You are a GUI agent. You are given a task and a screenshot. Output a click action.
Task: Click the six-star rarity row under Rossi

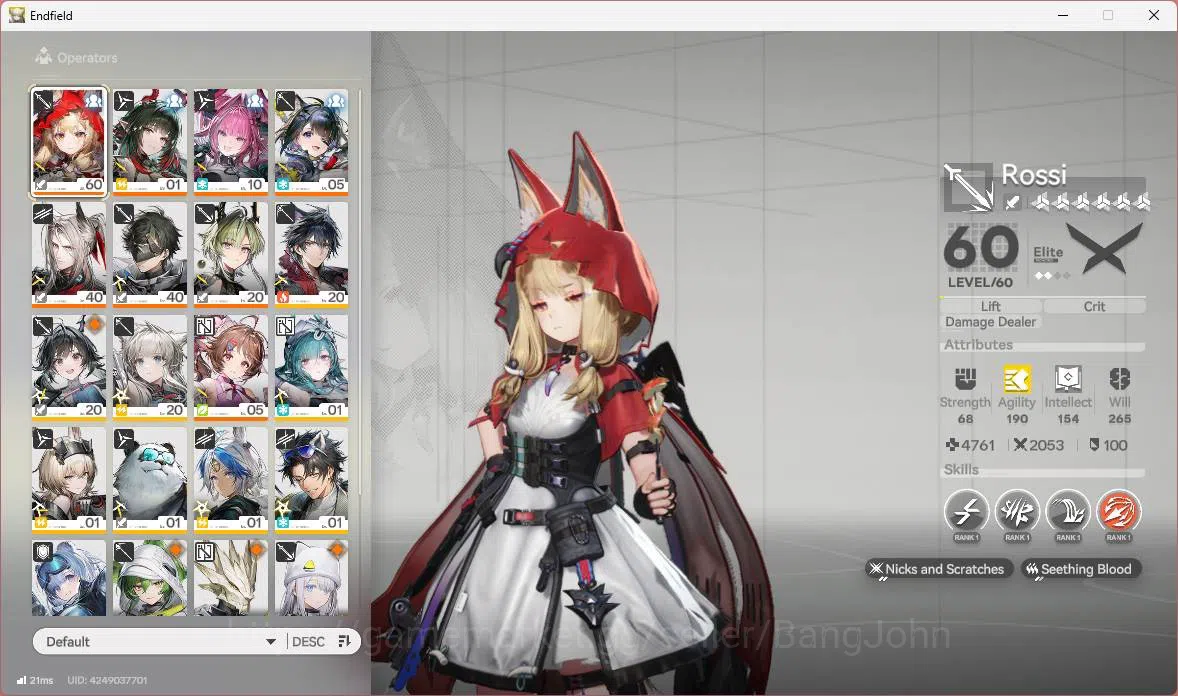pyautogui.click(x=1091, y=201)
